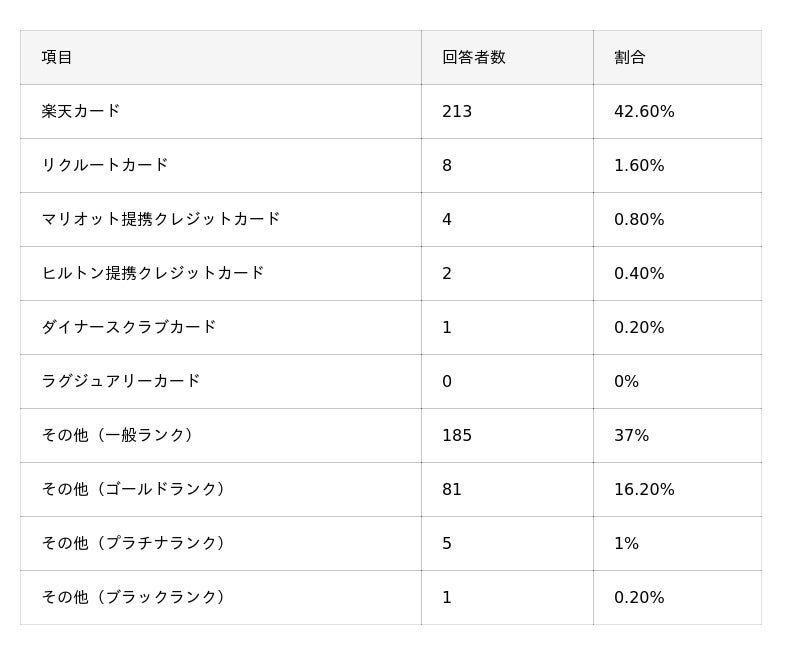Select the 楽天カード row label
Image resolution: width=800 pixels, height=655 pixels.
pos(81,111)
